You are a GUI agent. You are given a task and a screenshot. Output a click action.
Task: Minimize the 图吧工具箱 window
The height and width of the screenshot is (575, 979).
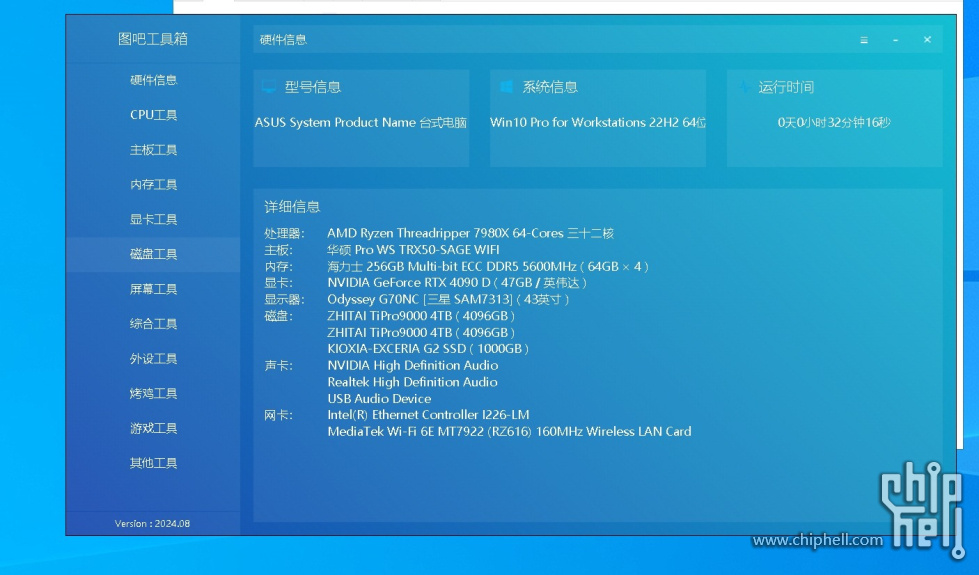[x=895, y=40]
